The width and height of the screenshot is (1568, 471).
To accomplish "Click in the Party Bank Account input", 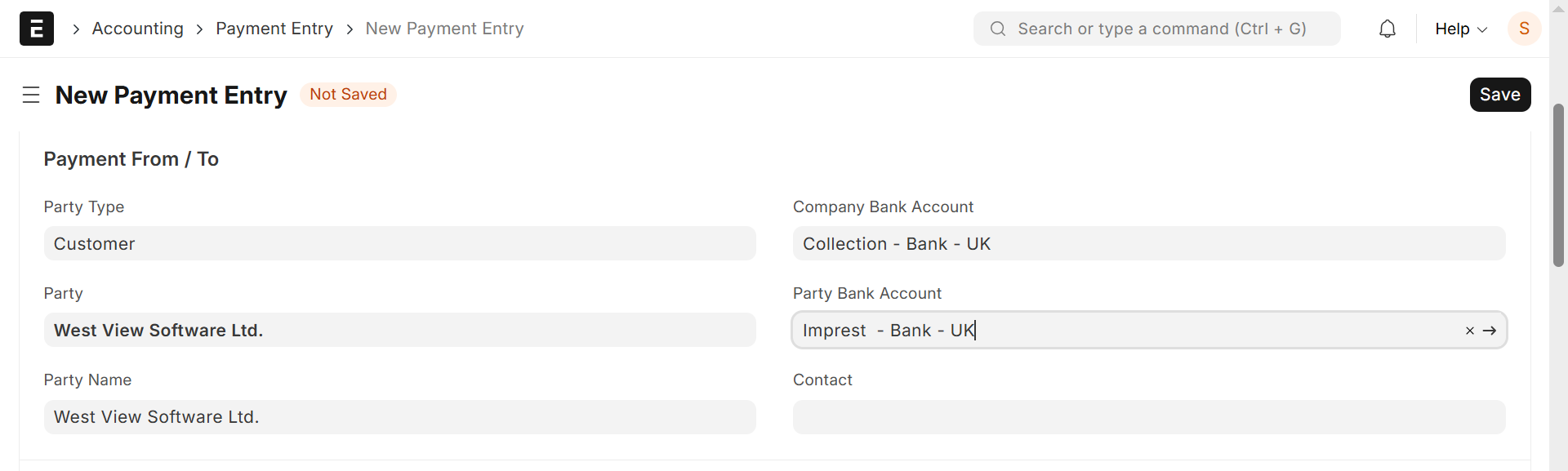I will coord(1127,331).
